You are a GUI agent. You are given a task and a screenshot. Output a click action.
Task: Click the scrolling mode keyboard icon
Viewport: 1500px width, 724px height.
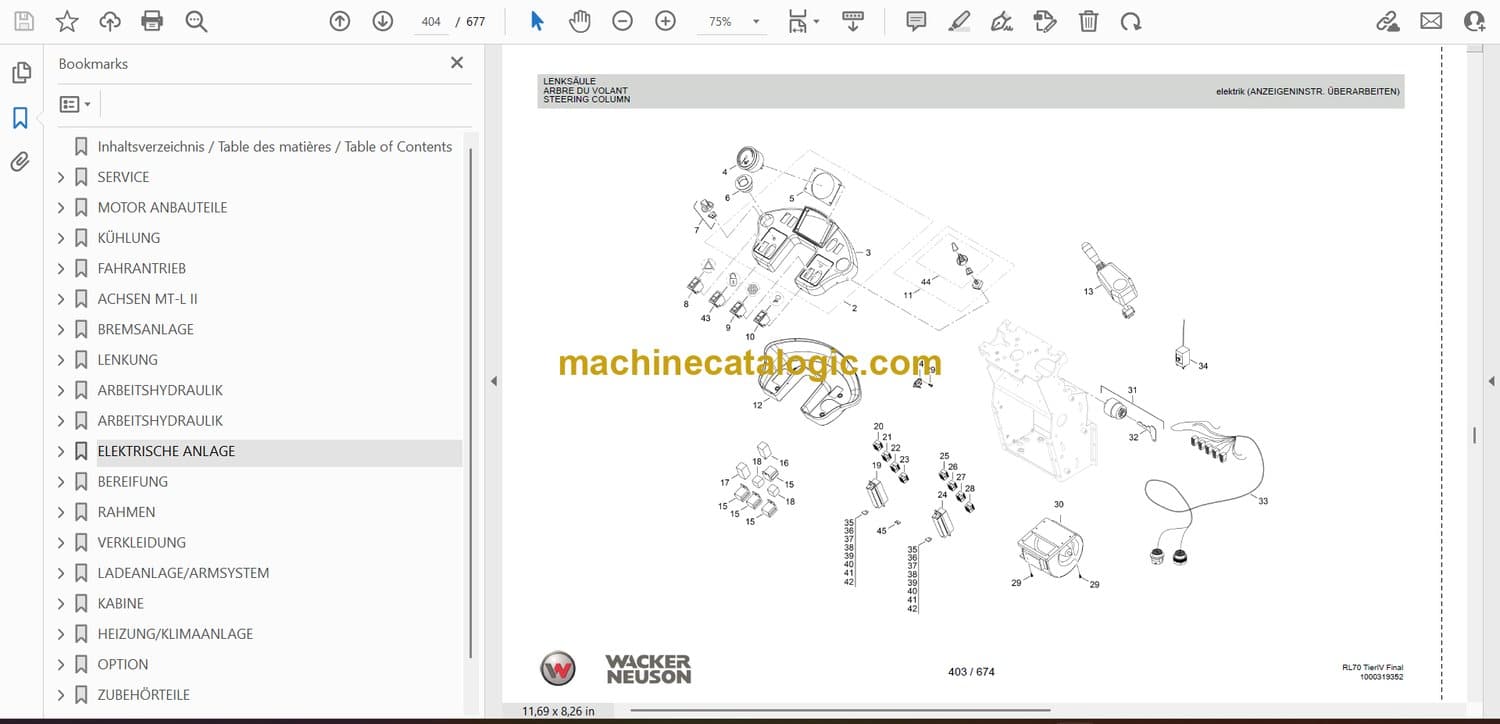(853, 21)
